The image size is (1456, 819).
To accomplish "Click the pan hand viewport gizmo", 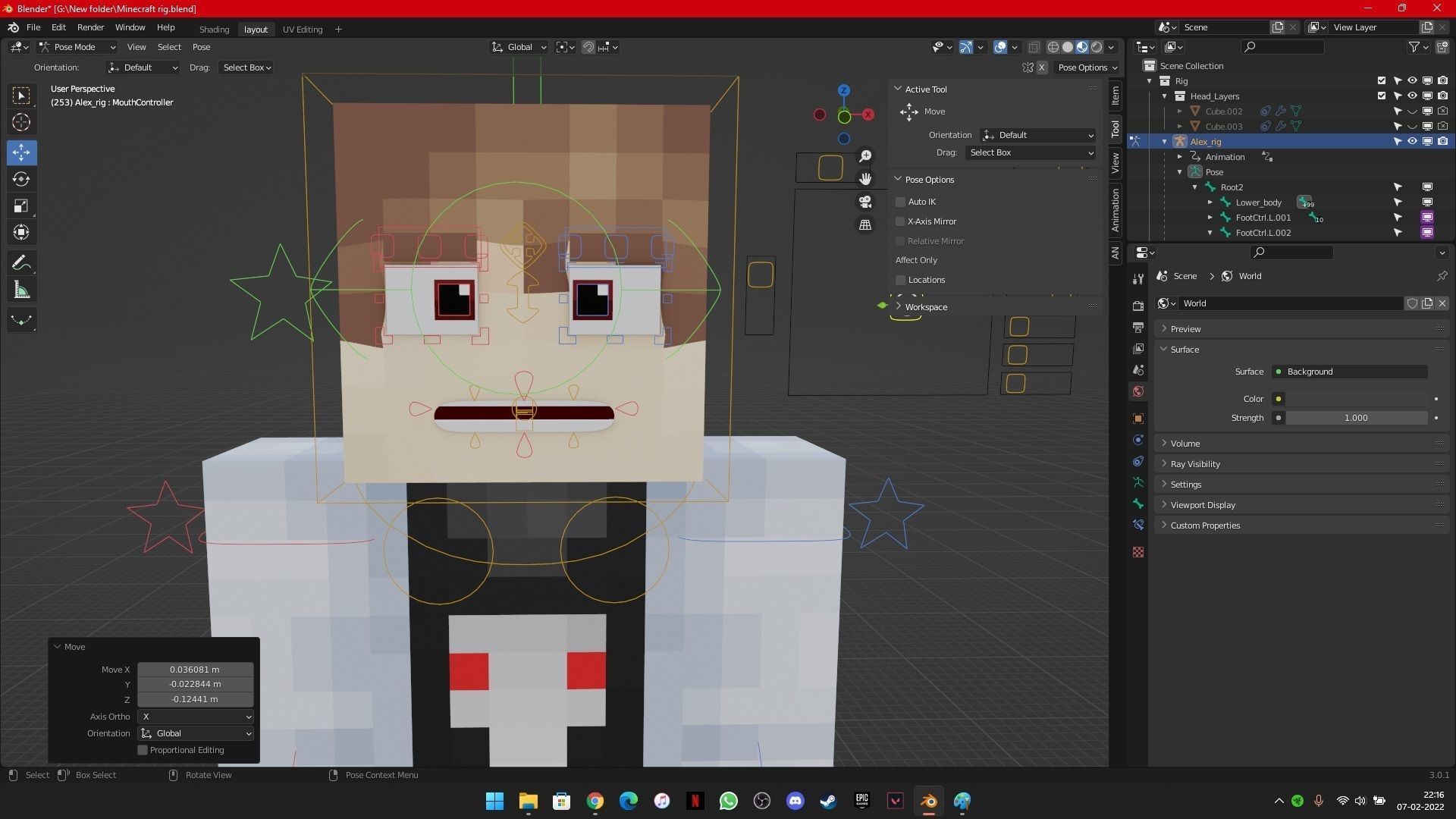I will click(x=865, y=179).
